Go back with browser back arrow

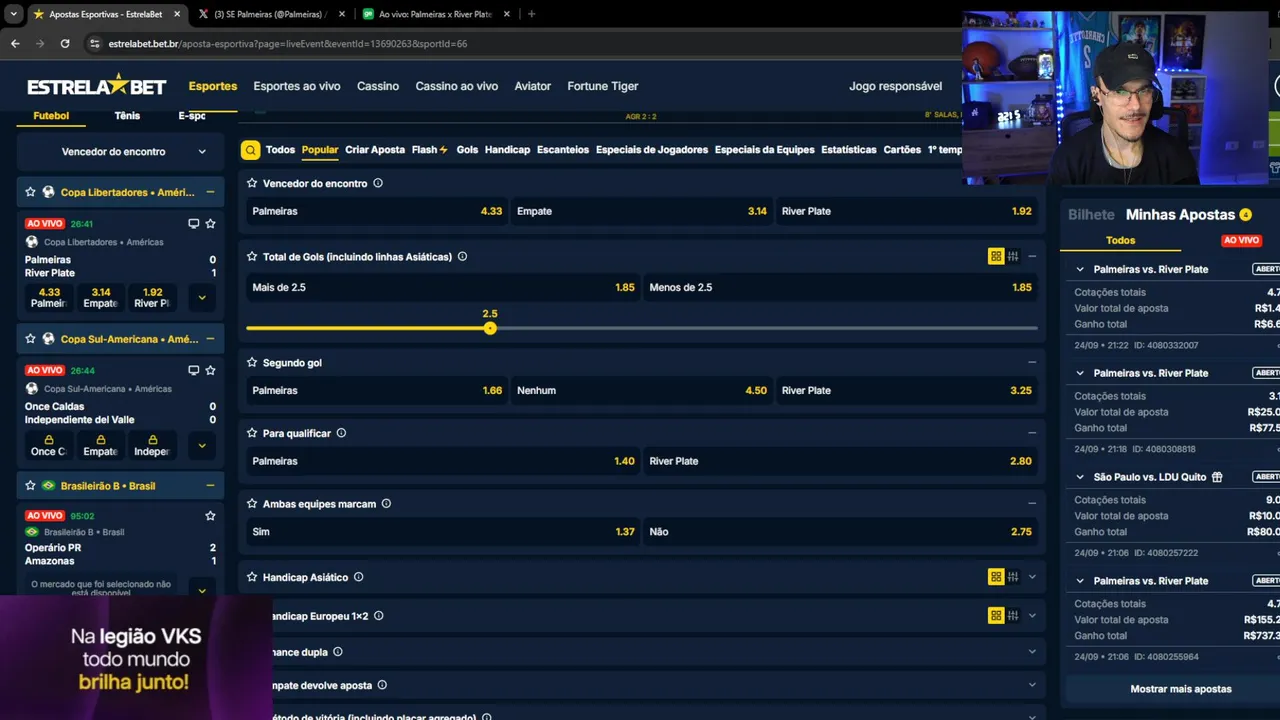tap(15, 44)
